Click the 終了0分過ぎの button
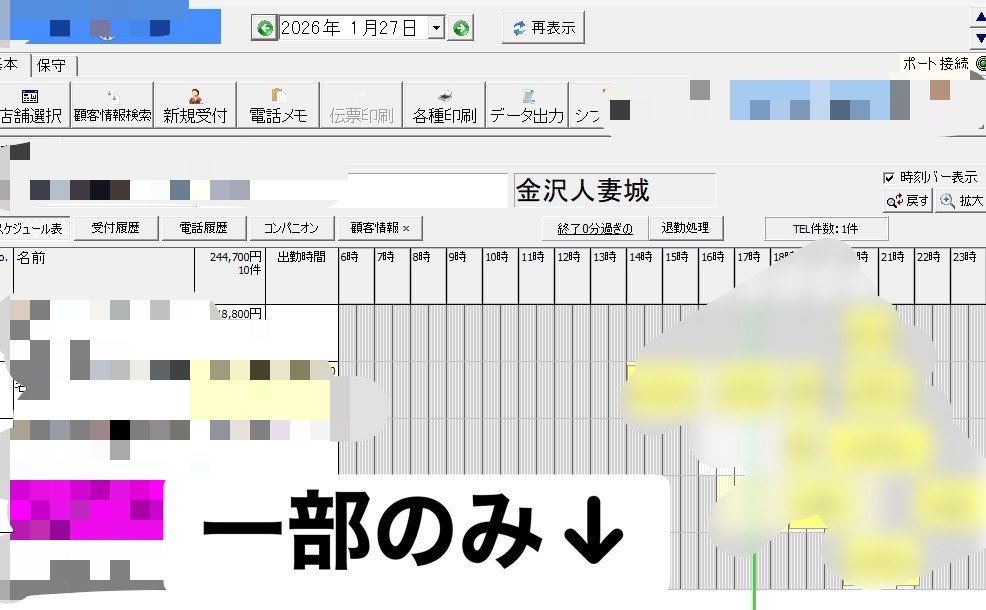The height and width of the screenshot is (610, 986). tap(594, 228)
